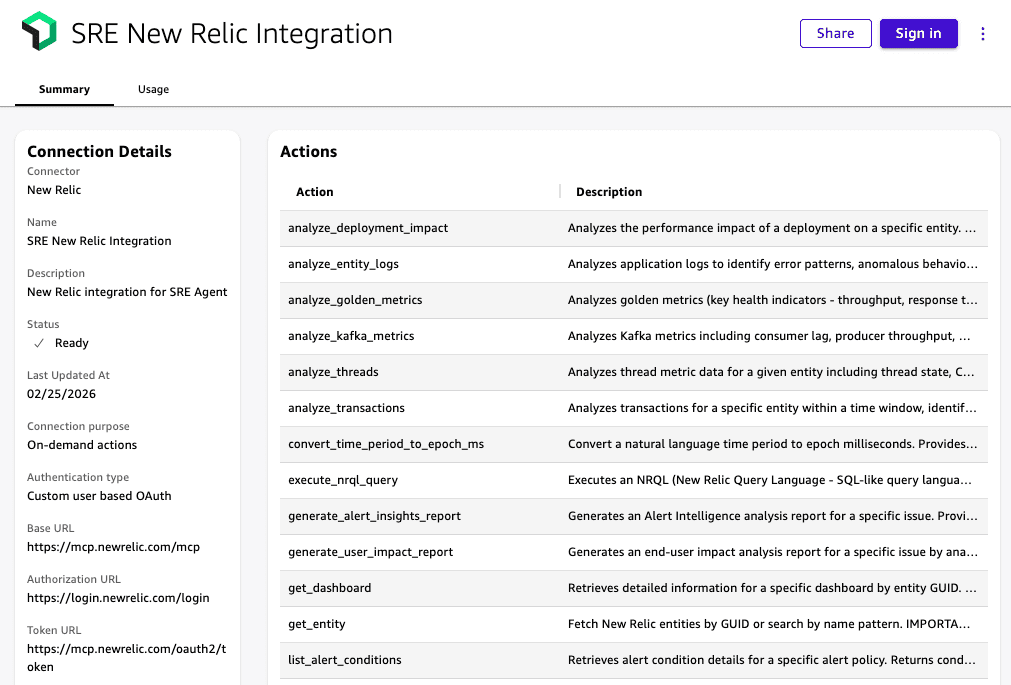Select the analyze_kafka_metrics action

(351, 336)
